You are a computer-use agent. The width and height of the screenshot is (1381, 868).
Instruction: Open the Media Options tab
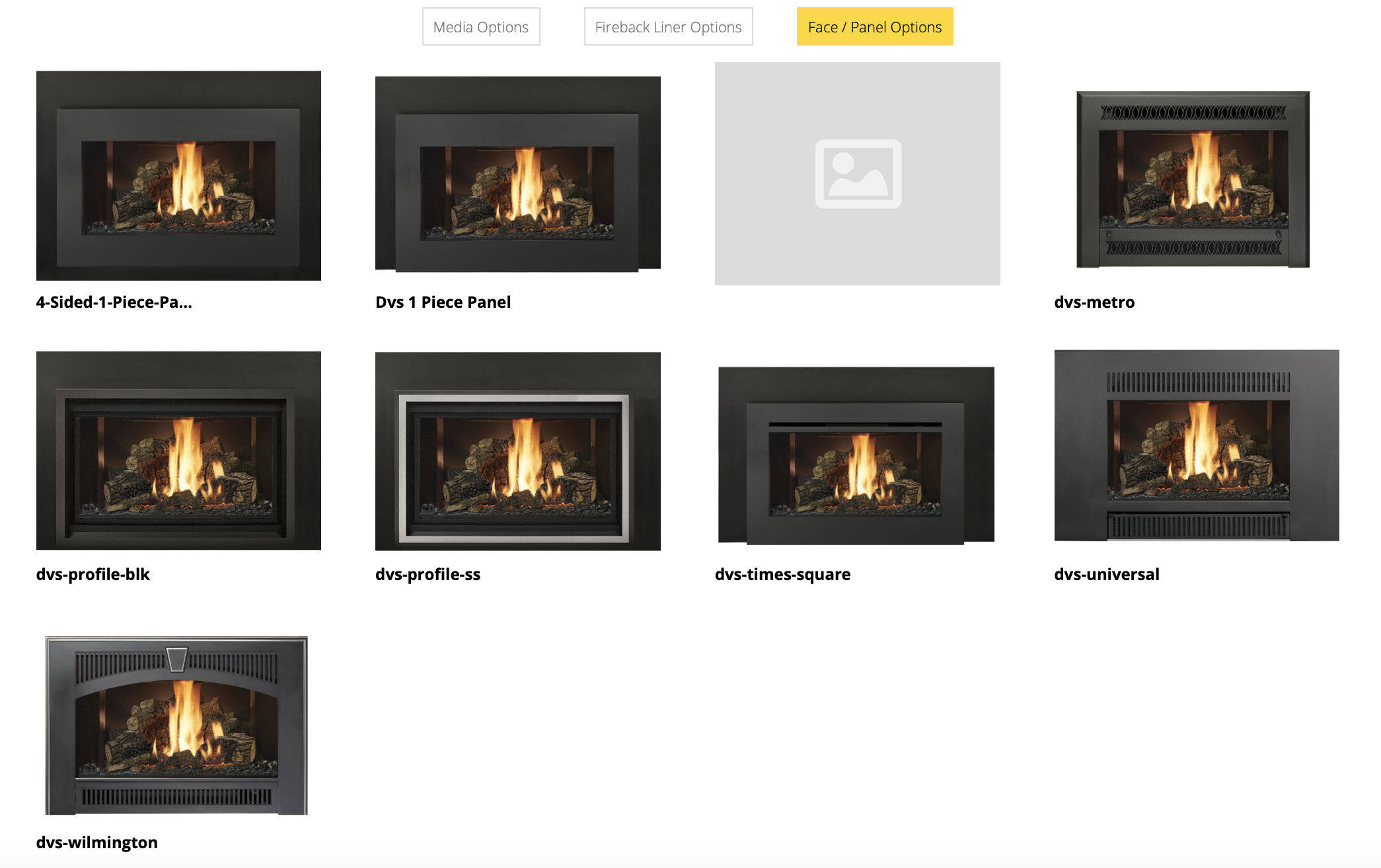pyautogui.click(x=481, y=27)
